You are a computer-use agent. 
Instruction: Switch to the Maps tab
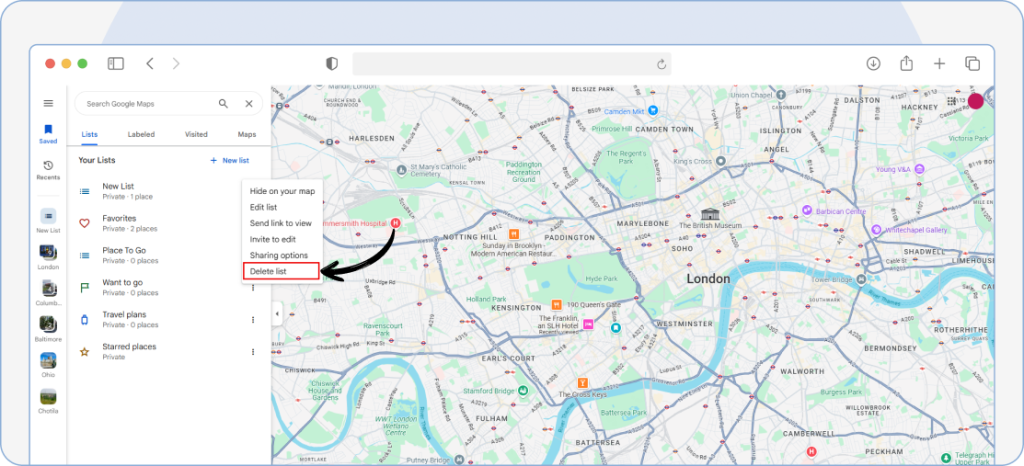tap(247, 134)
